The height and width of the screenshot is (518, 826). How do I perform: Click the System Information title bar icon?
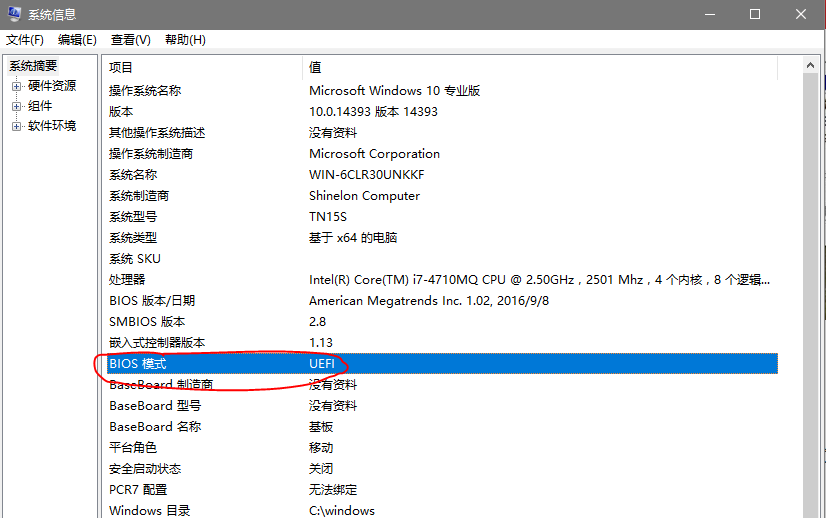point(14,14)
